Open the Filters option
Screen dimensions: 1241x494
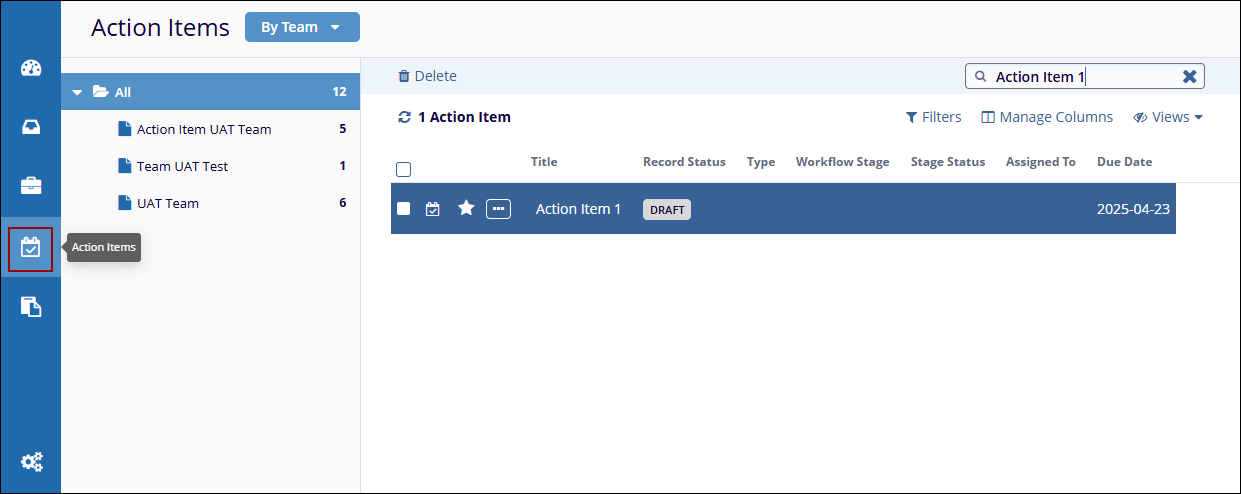pyautogui.click(x=933, y=117)
